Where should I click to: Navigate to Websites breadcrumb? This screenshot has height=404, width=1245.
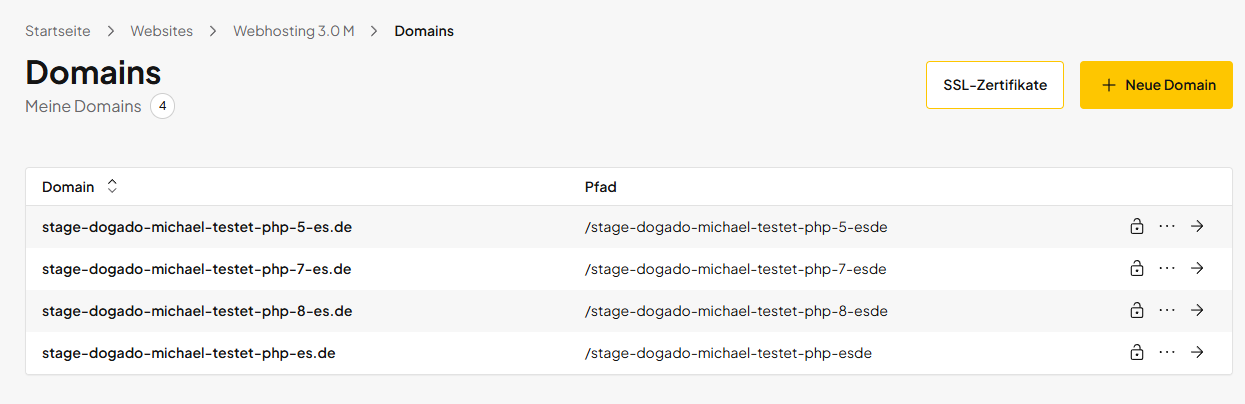[161, 31]
